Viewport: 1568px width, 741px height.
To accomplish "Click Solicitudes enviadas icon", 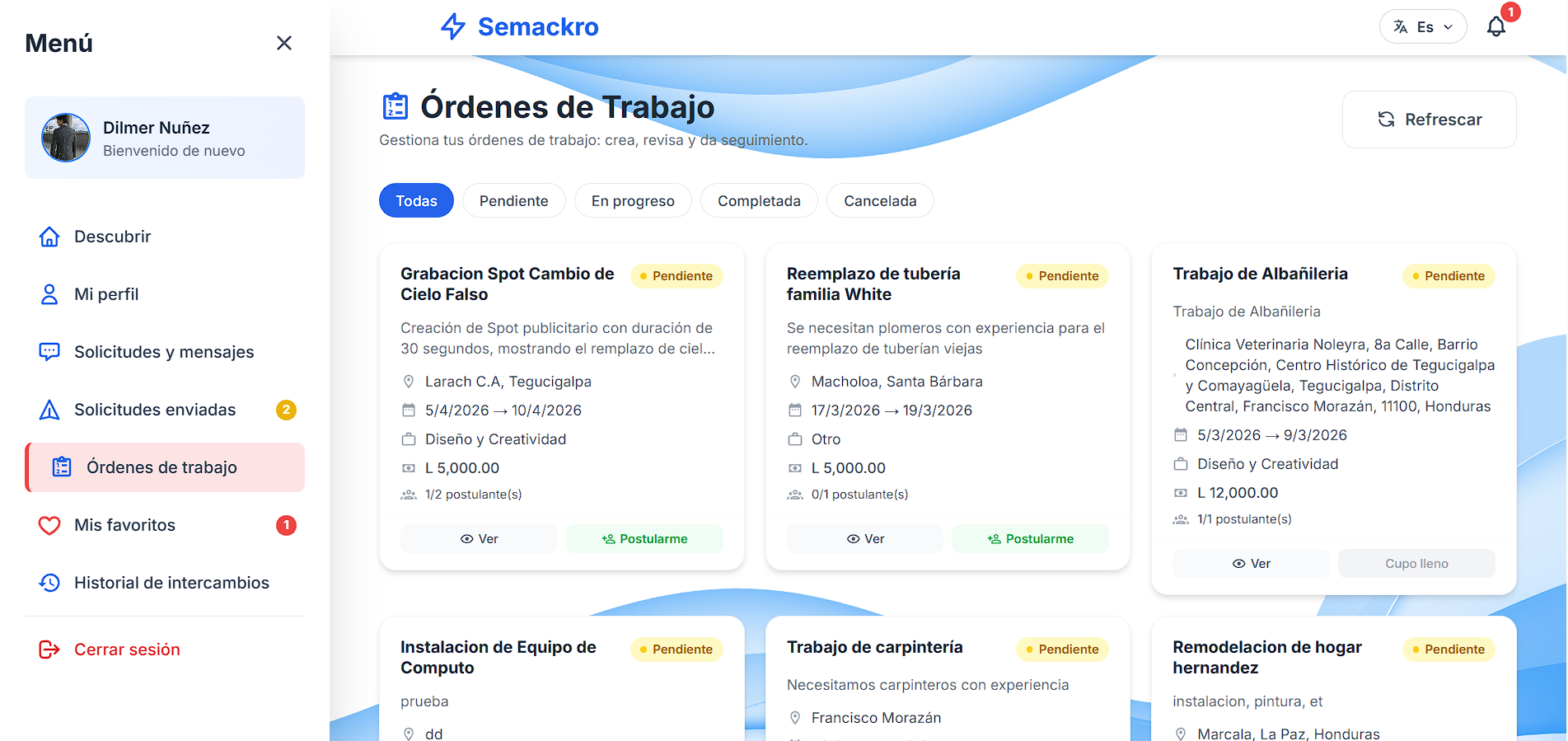I will click(x=49, y=410).
